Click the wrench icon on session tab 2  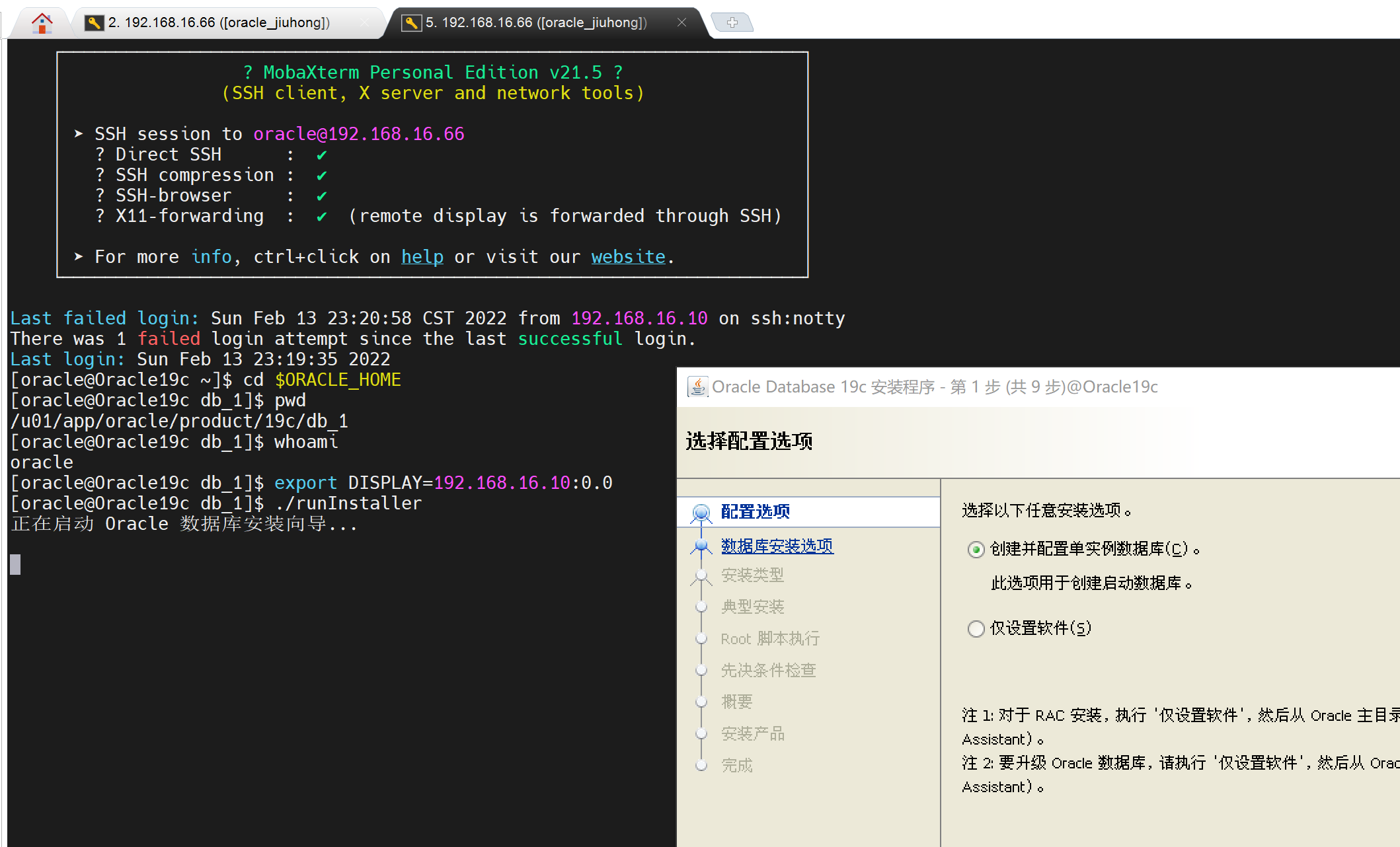pyautogui.click(x=95, y=23)
